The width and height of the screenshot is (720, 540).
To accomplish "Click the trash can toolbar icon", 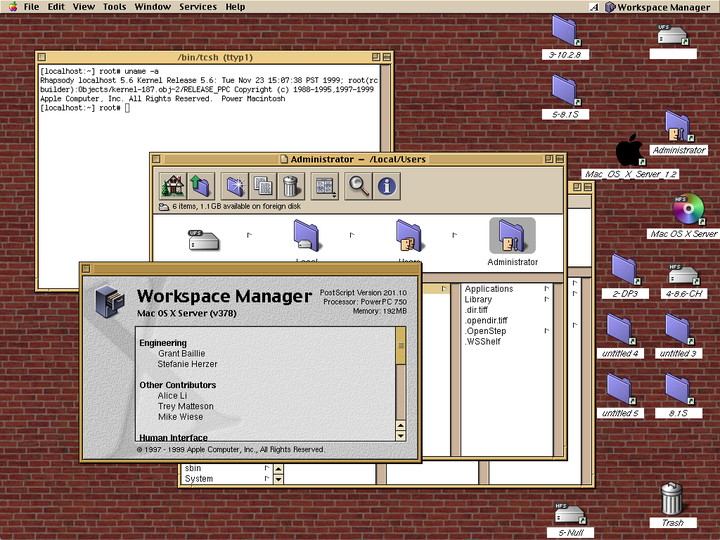I will point(291,186).
